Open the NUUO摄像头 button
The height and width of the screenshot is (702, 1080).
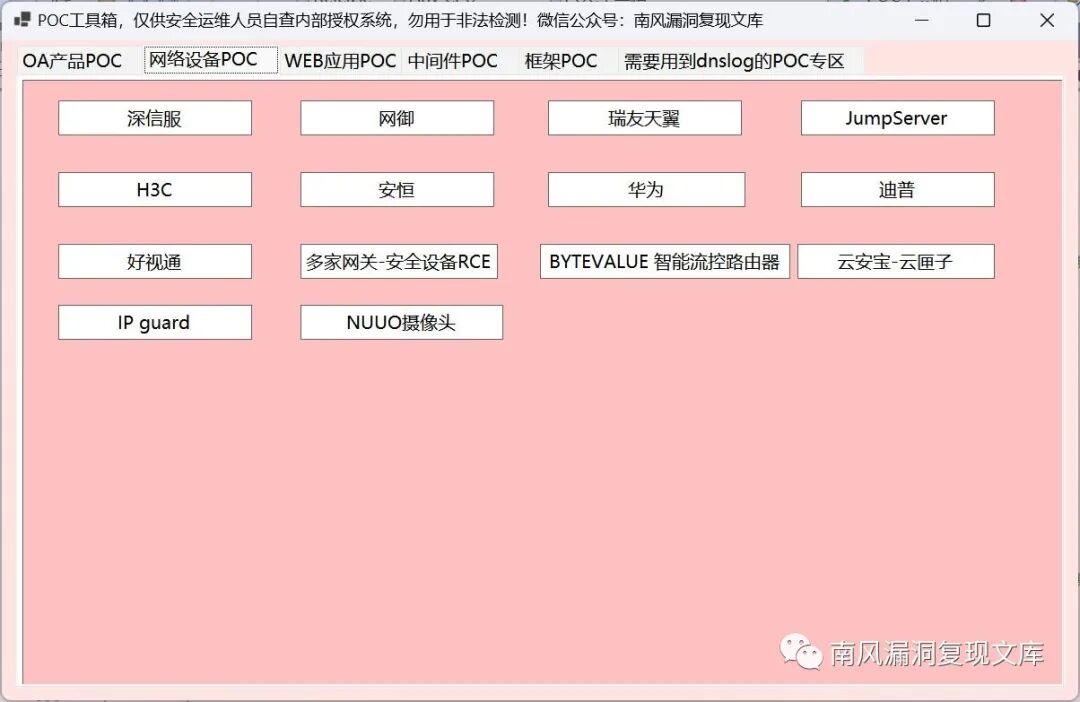[402, 322]
